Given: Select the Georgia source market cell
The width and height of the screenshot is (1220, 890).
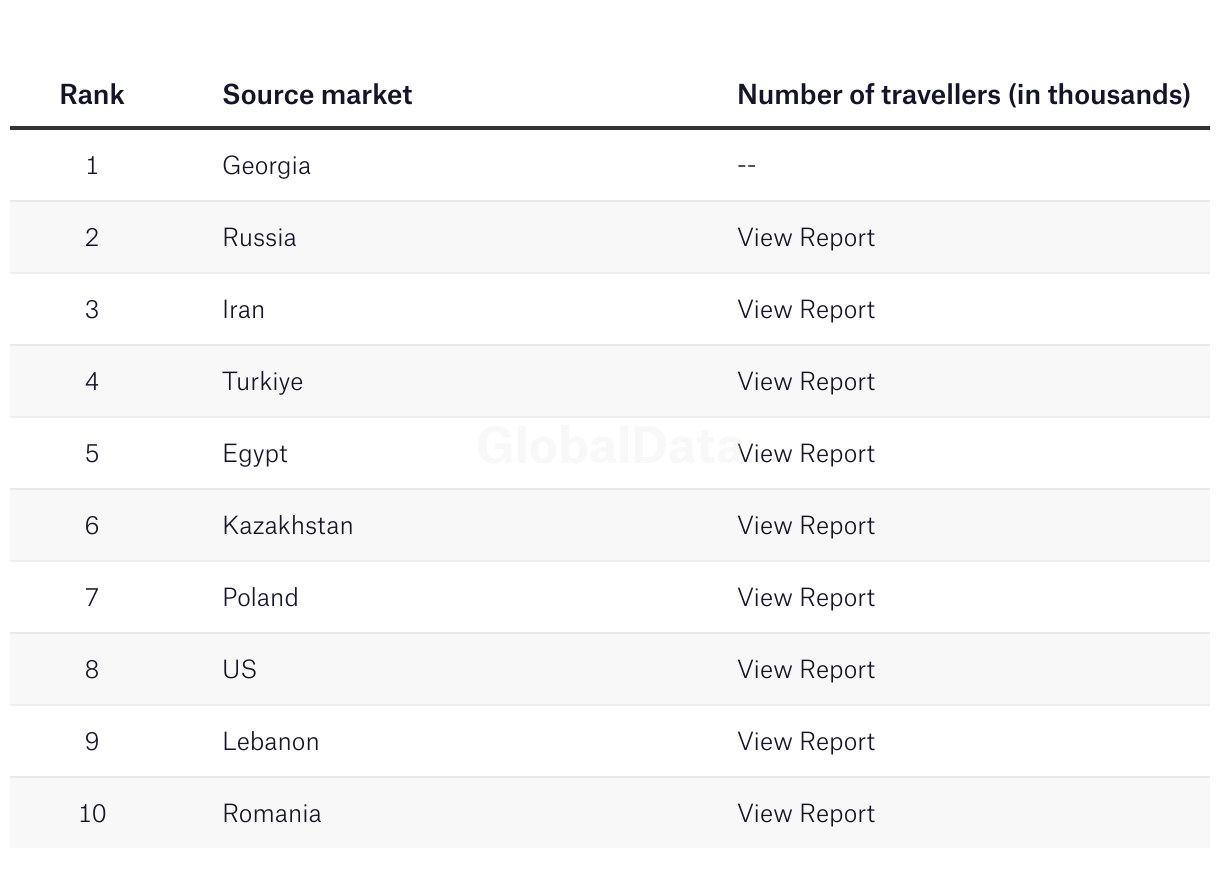Looking at the screenshot, I should tap(266, 165).
